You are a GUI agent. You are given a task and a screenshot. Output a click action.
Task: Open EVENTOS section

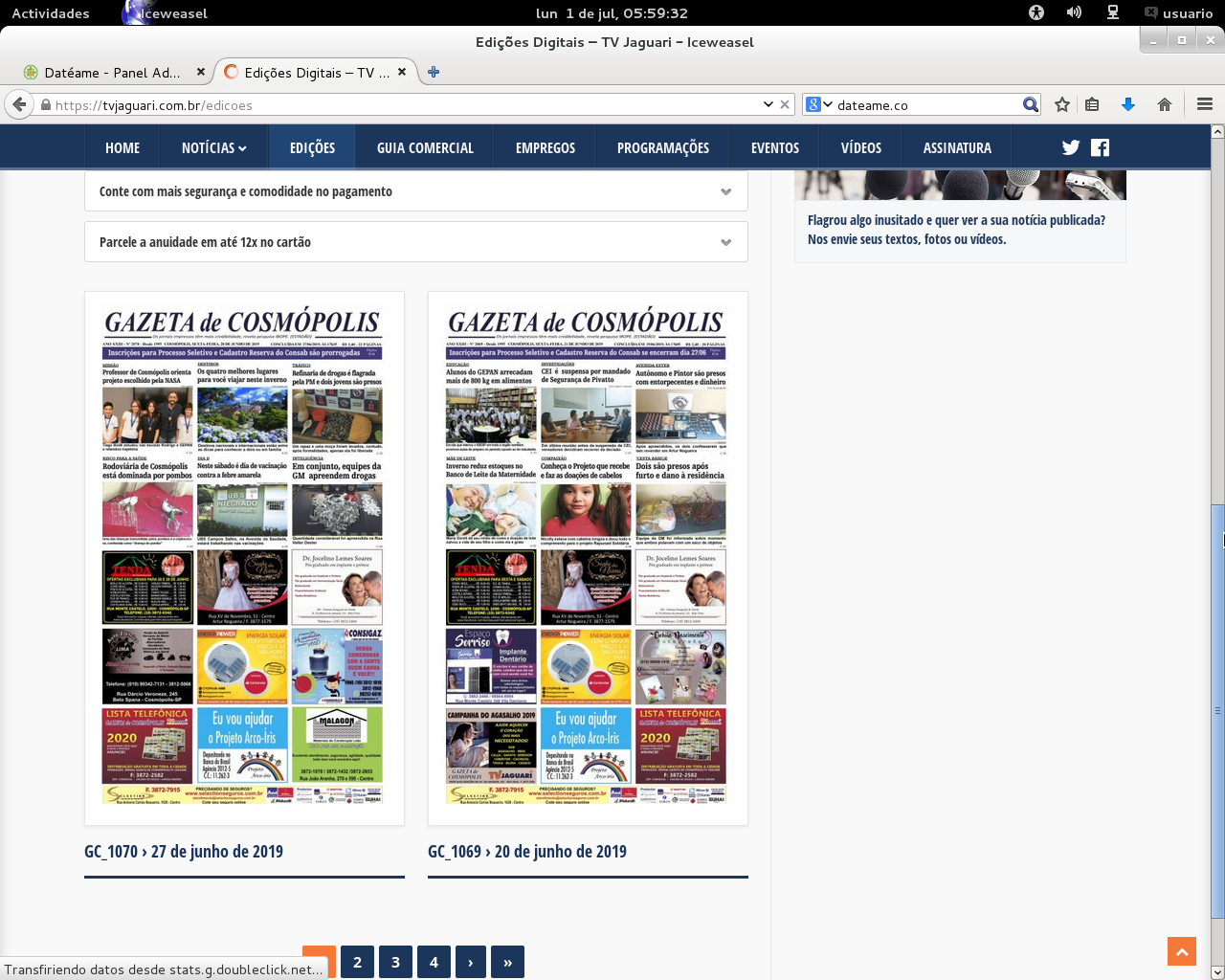pos(775,147)
